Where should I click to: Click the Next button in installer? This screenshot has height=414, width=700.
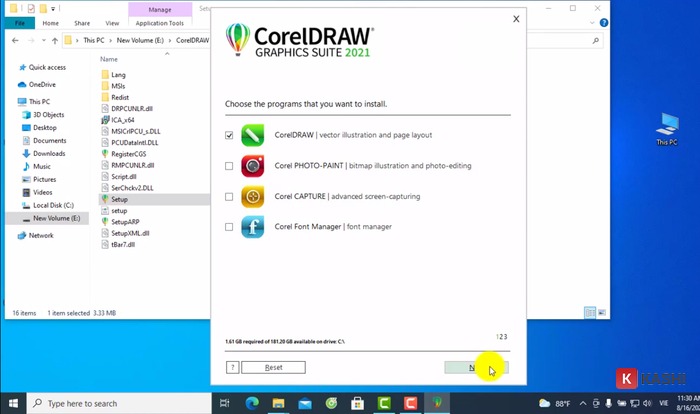(476, 367)
